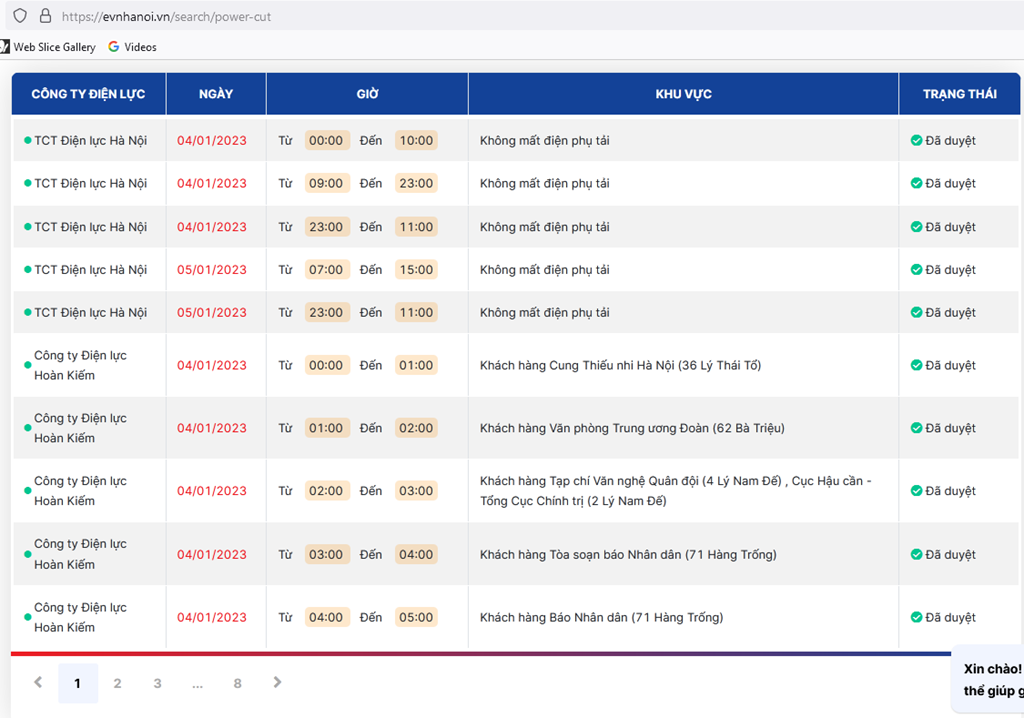Viewport: 1024px width, 718px height.
Task: Click green dot in the Tòa soạn báo row
Action: click(x=27, y=555)
